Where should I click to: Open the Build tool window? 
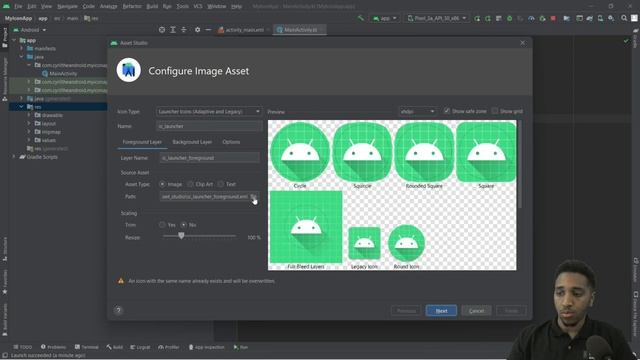pyautogui.click(x=115, y=347)
